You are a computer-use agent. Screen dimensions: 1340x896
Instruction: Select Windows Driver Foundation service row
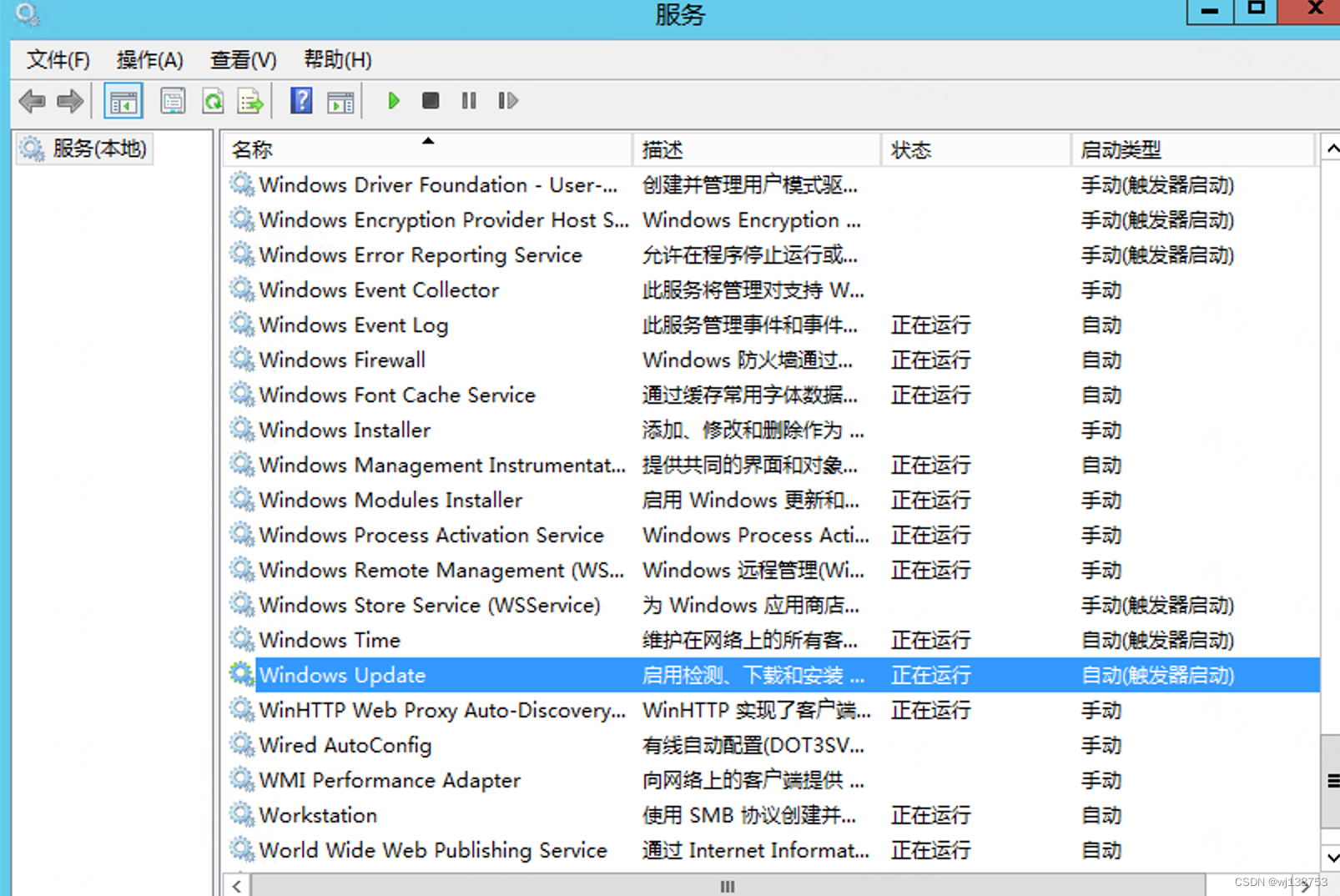(x=773, y=185)
